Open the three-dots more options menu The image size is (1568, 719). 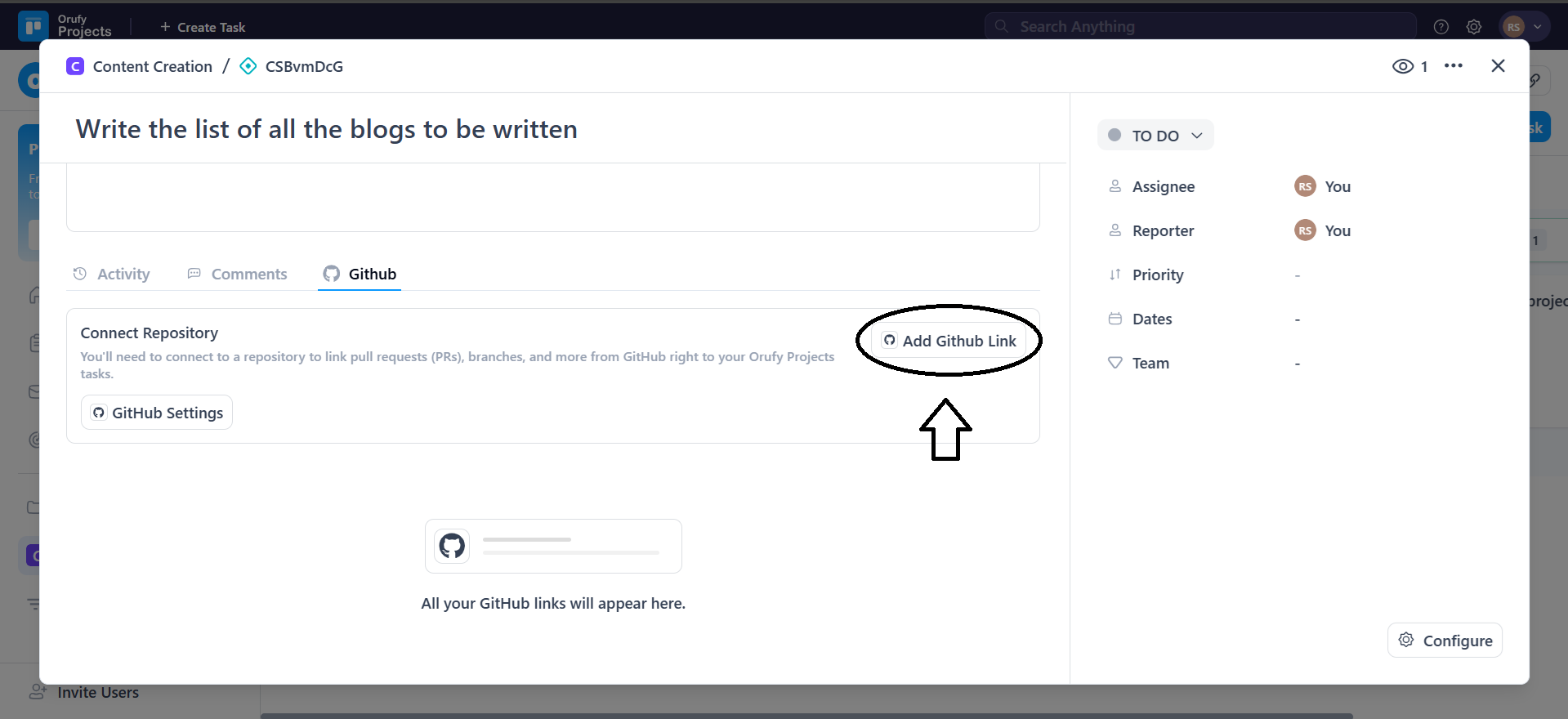coord(1454,66)
